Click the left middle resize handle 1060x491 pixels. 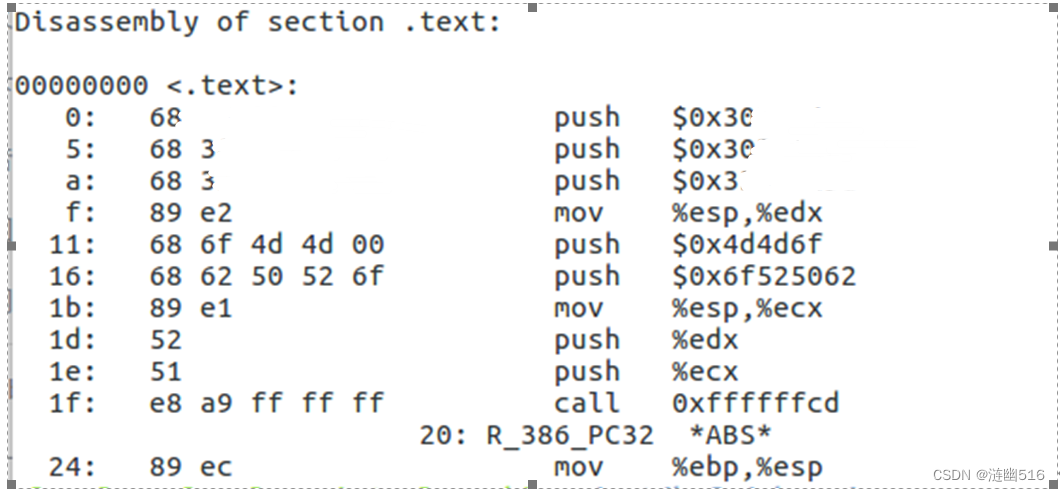point(11,246)
